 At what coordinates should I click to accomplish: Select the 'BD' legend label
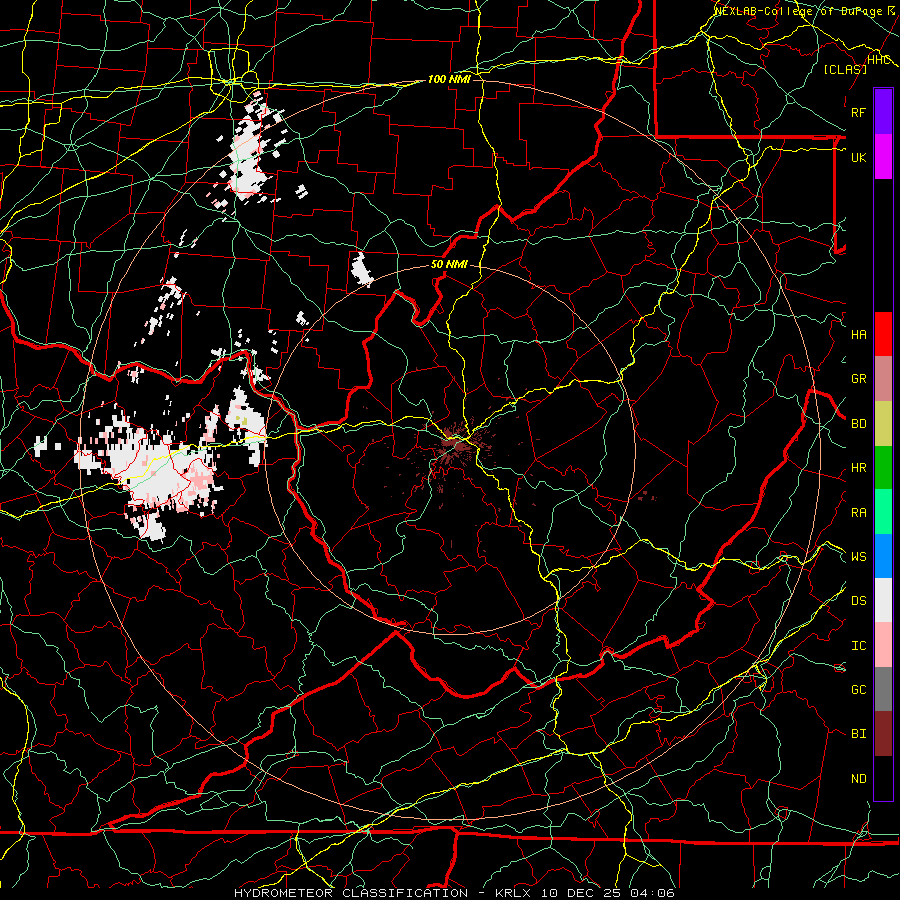pos(858,424)
